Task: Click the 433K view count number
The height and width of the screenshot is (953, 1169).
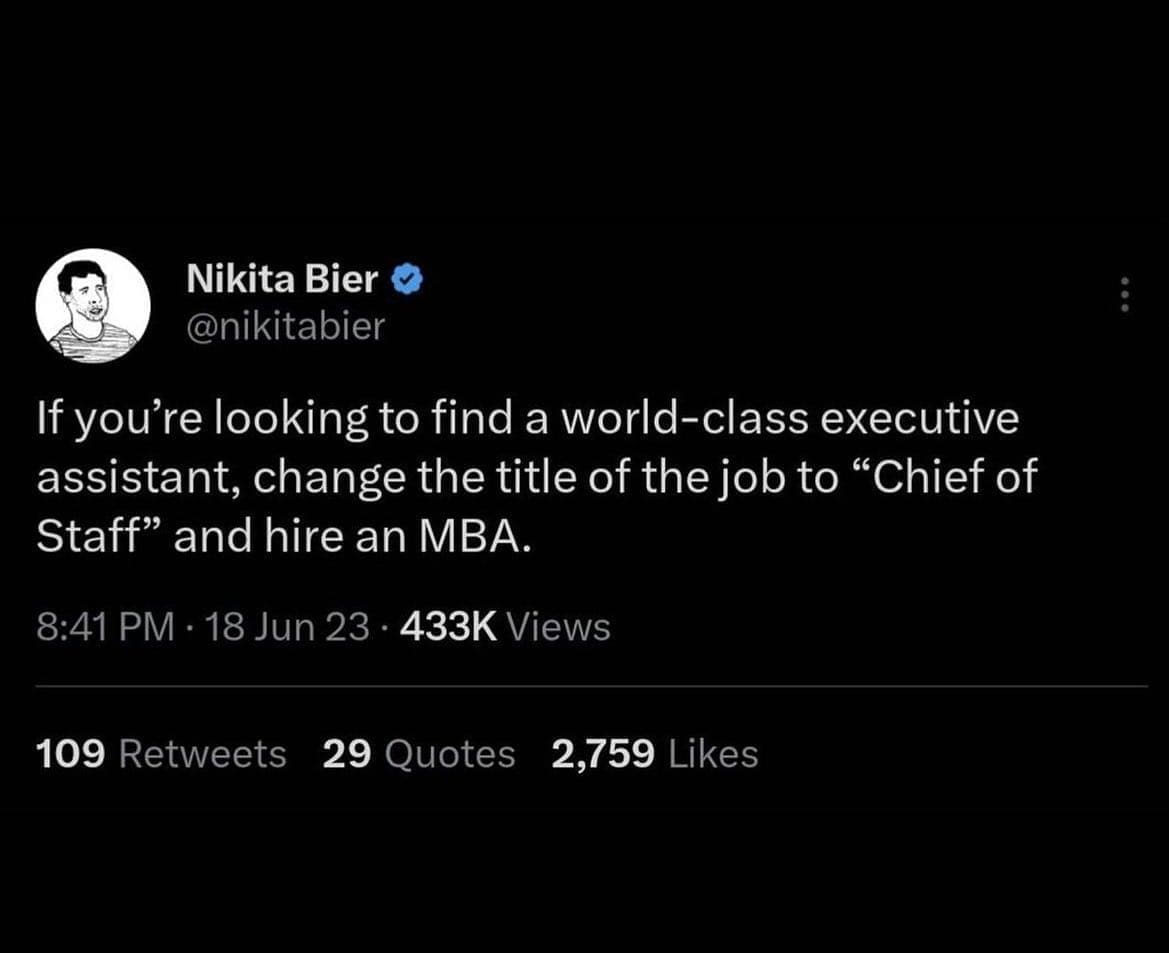Action: (448, 627)
